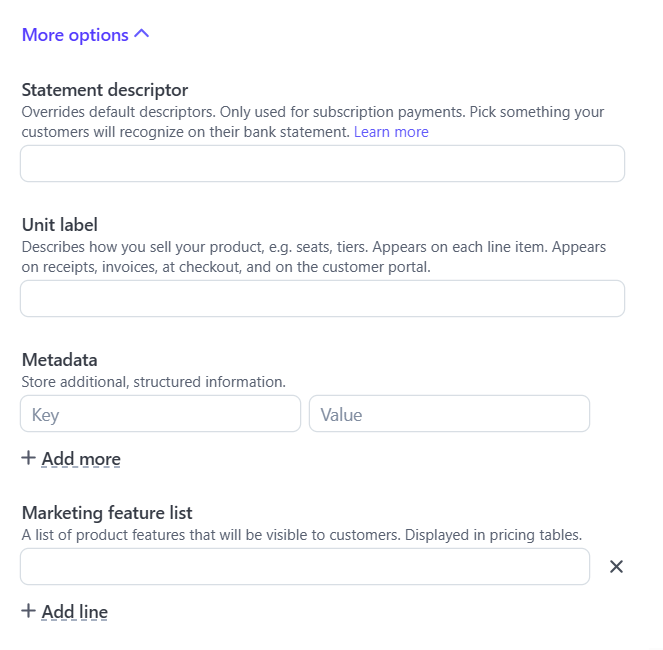This screenshot has height=650, width=663.
Task: Open the Learn more link
Action: (x=391, y=132)
